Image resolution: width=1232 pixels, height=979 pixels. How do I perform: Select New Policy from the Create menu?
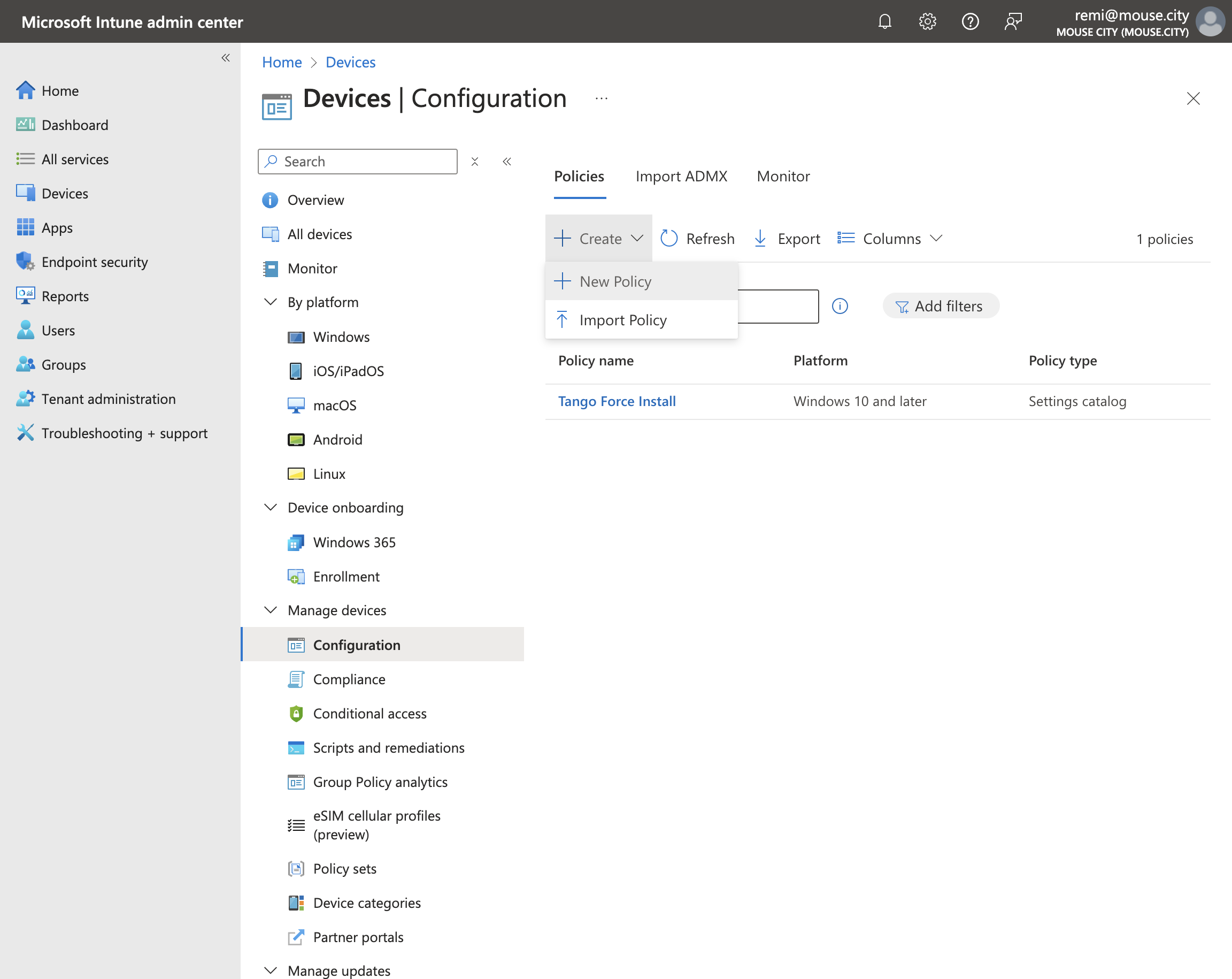(641, 281)
